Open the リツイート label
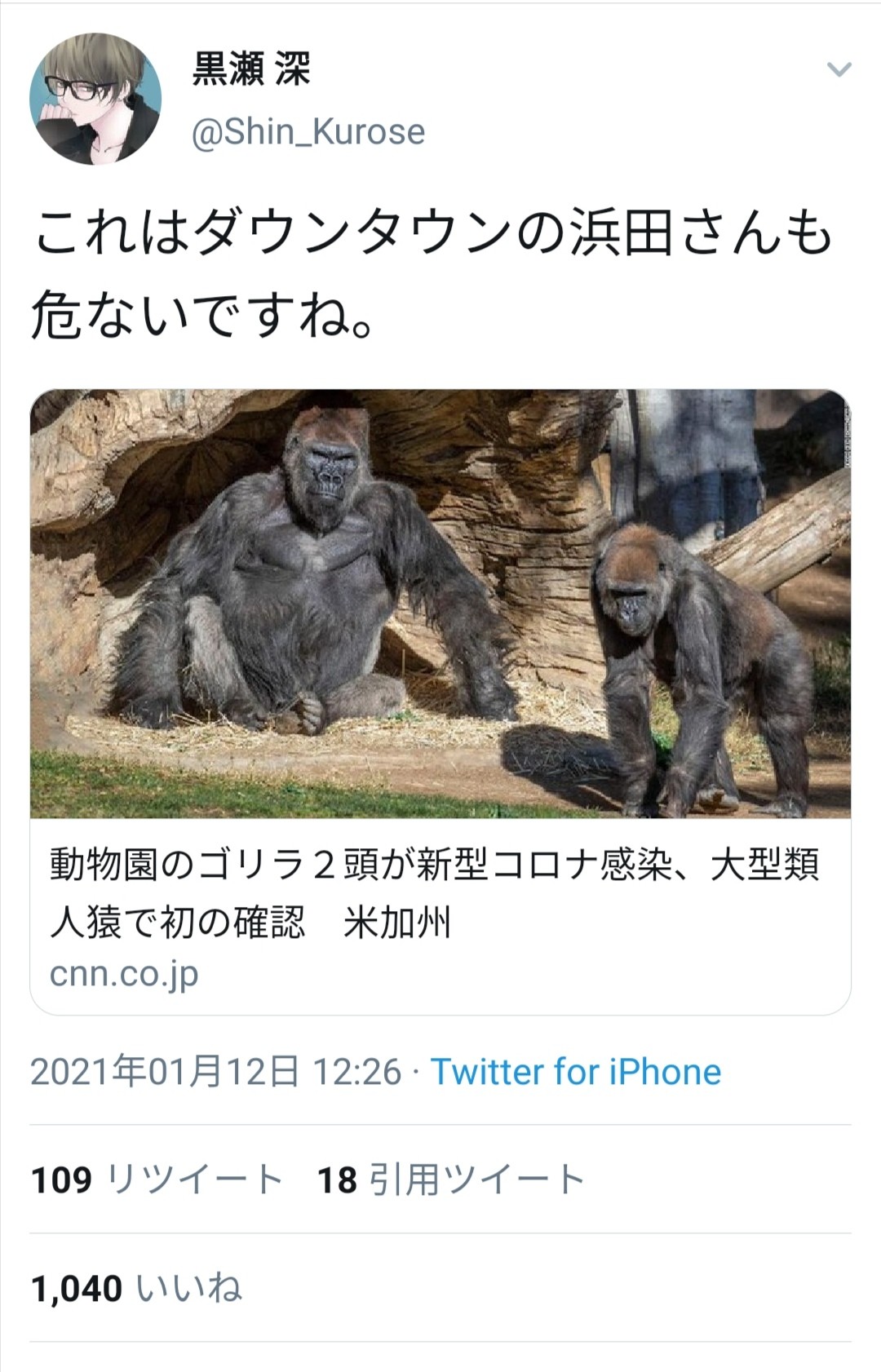The width and height of the screenshot is (881, 1372). point(195,1179)
